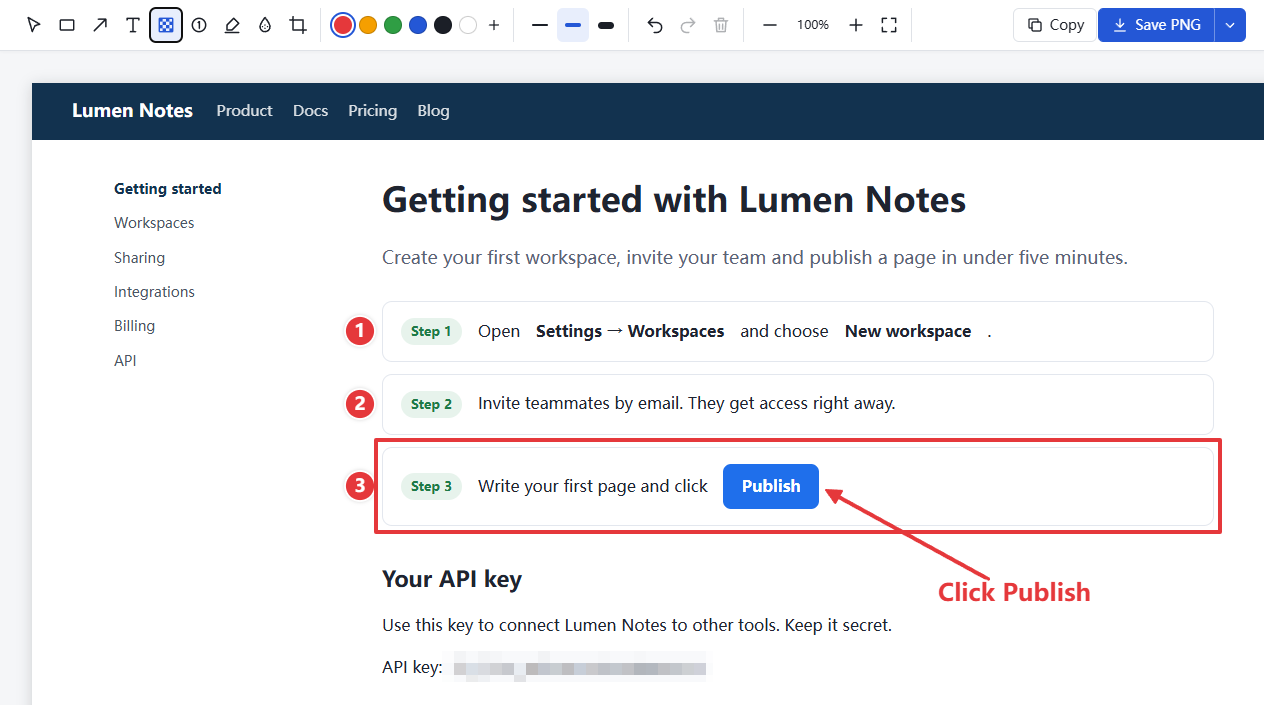The height and width of the screenshot is (705, 1264).
Task: Click the Step 1 badge
Action: (431, 331)
